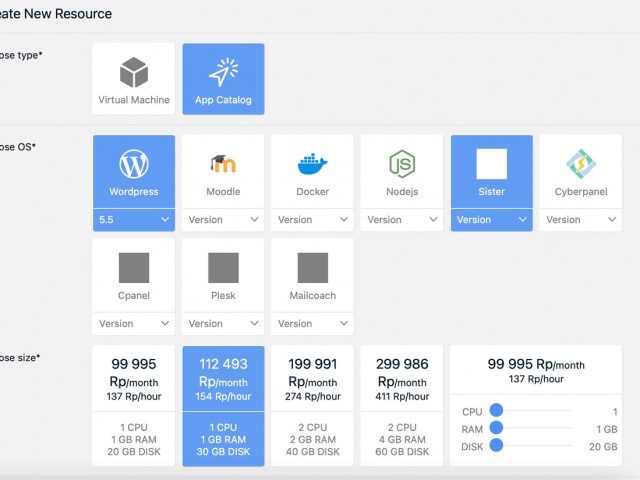Select the Plesk app tile
Viewport: 640px width, 480px height.
coord(223,275)
